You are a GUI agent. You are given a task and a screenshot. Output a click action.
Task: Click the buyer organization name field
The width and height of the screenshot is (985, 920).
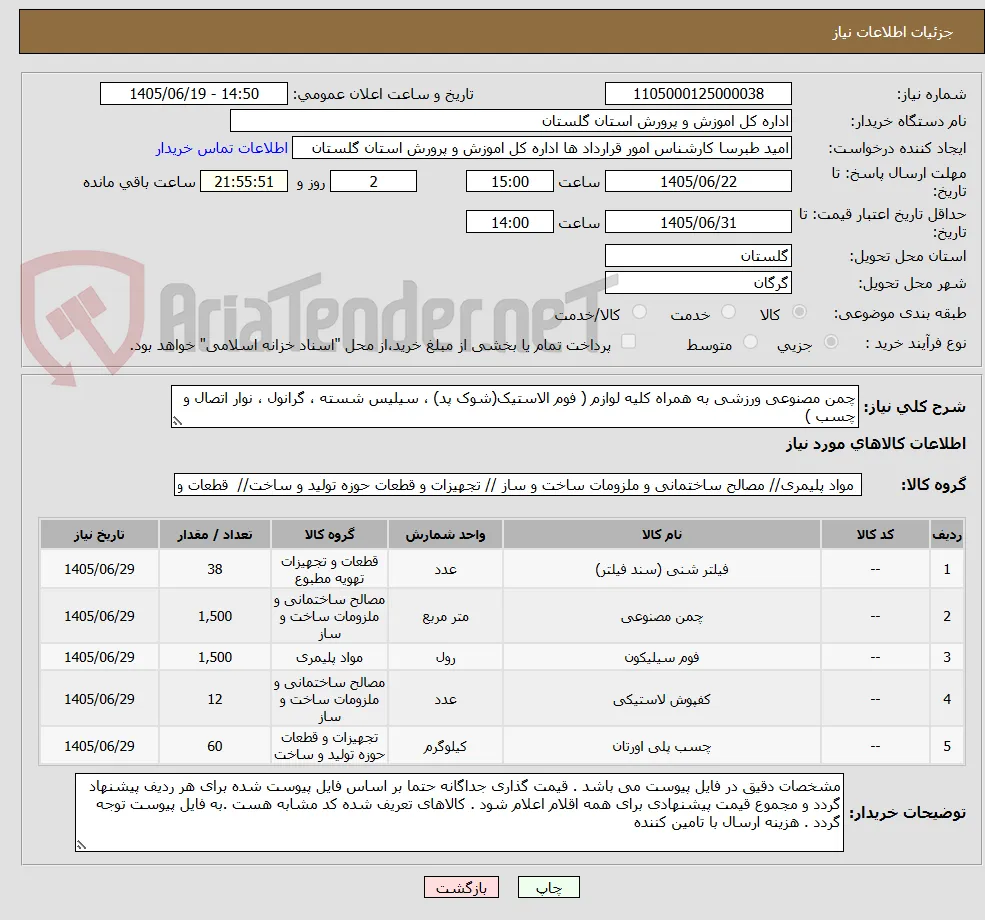pos(511,121)
